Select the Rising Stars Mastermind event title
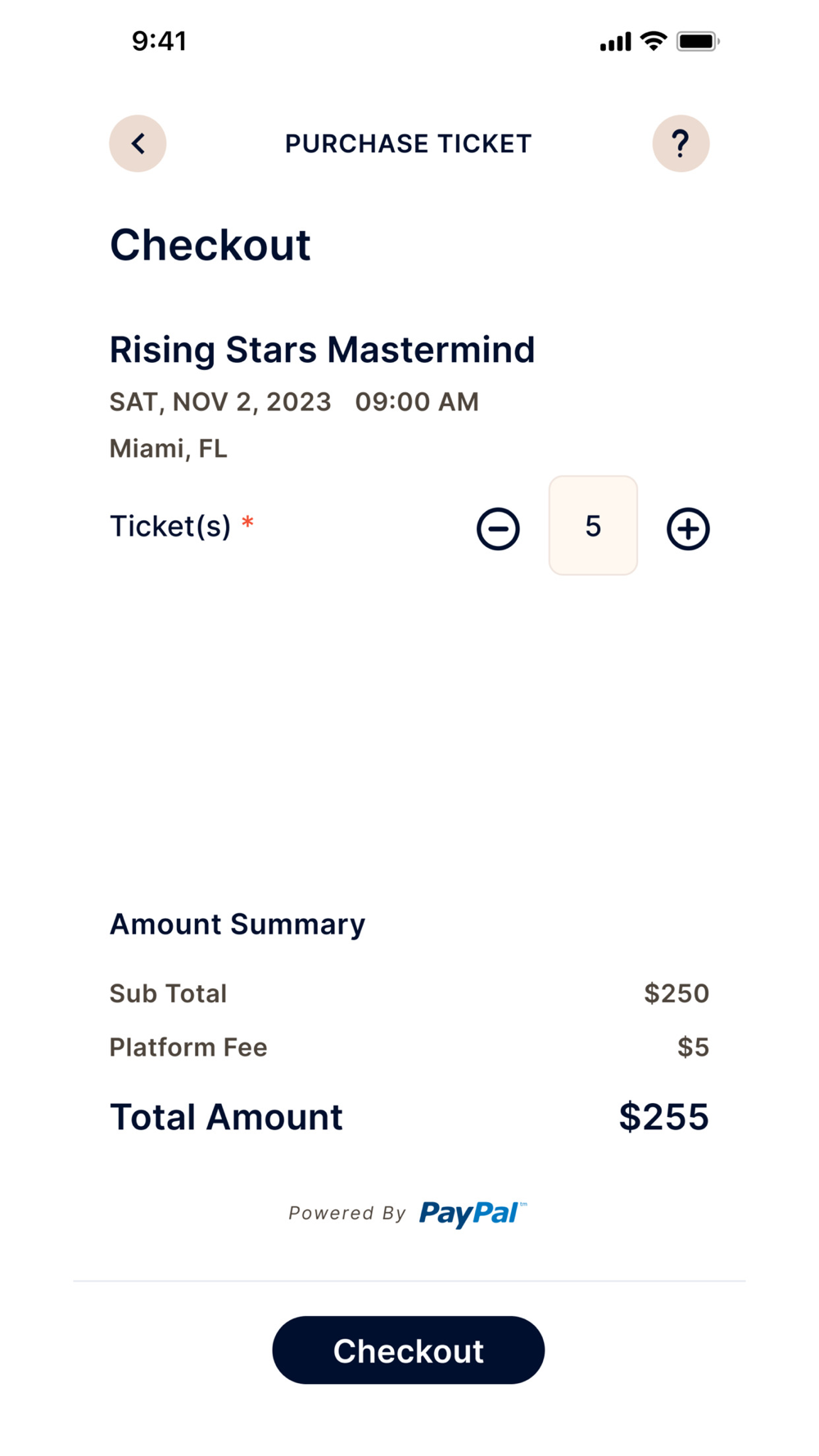This screenshot has width=819, height=1456. (x=322, y=350)
